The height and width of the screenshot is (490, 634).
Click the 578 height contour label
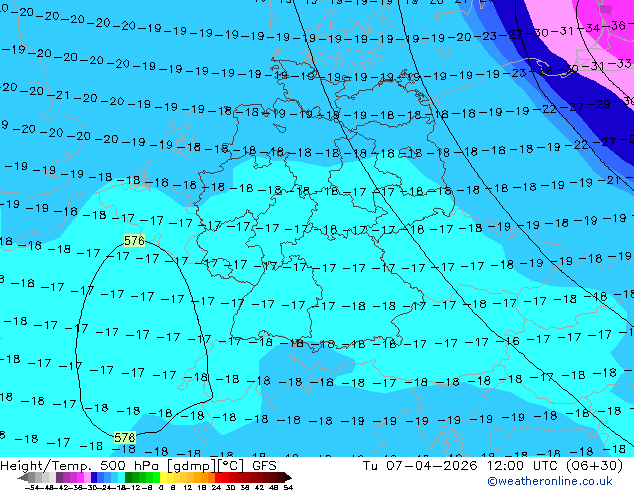[125, 437]
